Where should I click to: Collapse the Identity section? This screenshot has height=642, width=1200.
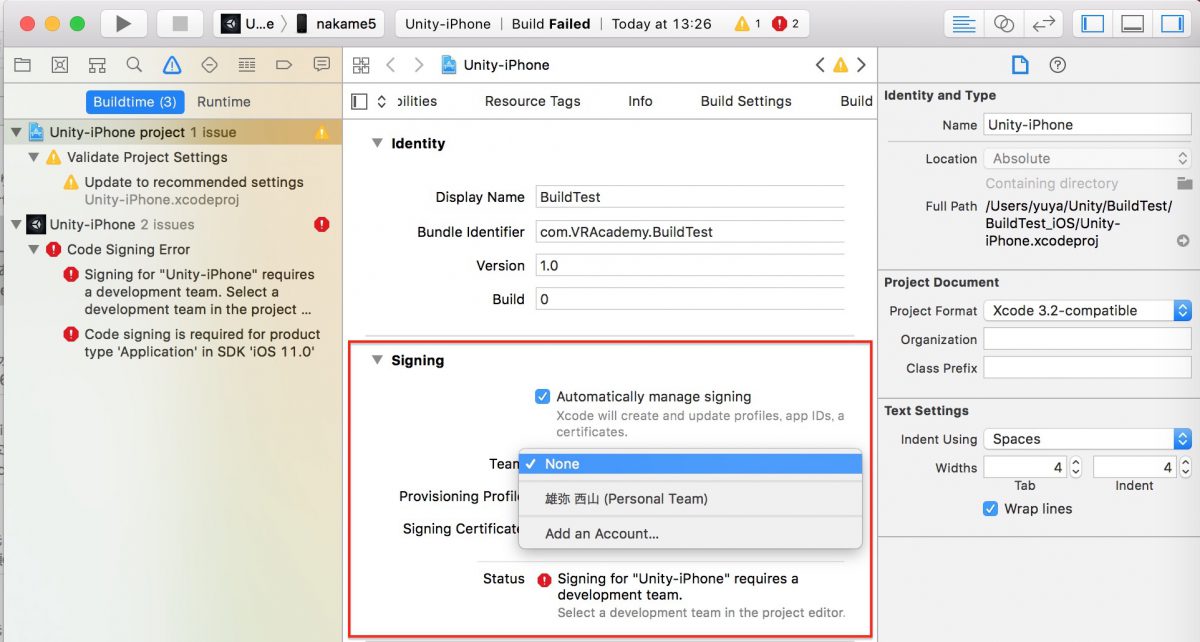pos(377,143)
